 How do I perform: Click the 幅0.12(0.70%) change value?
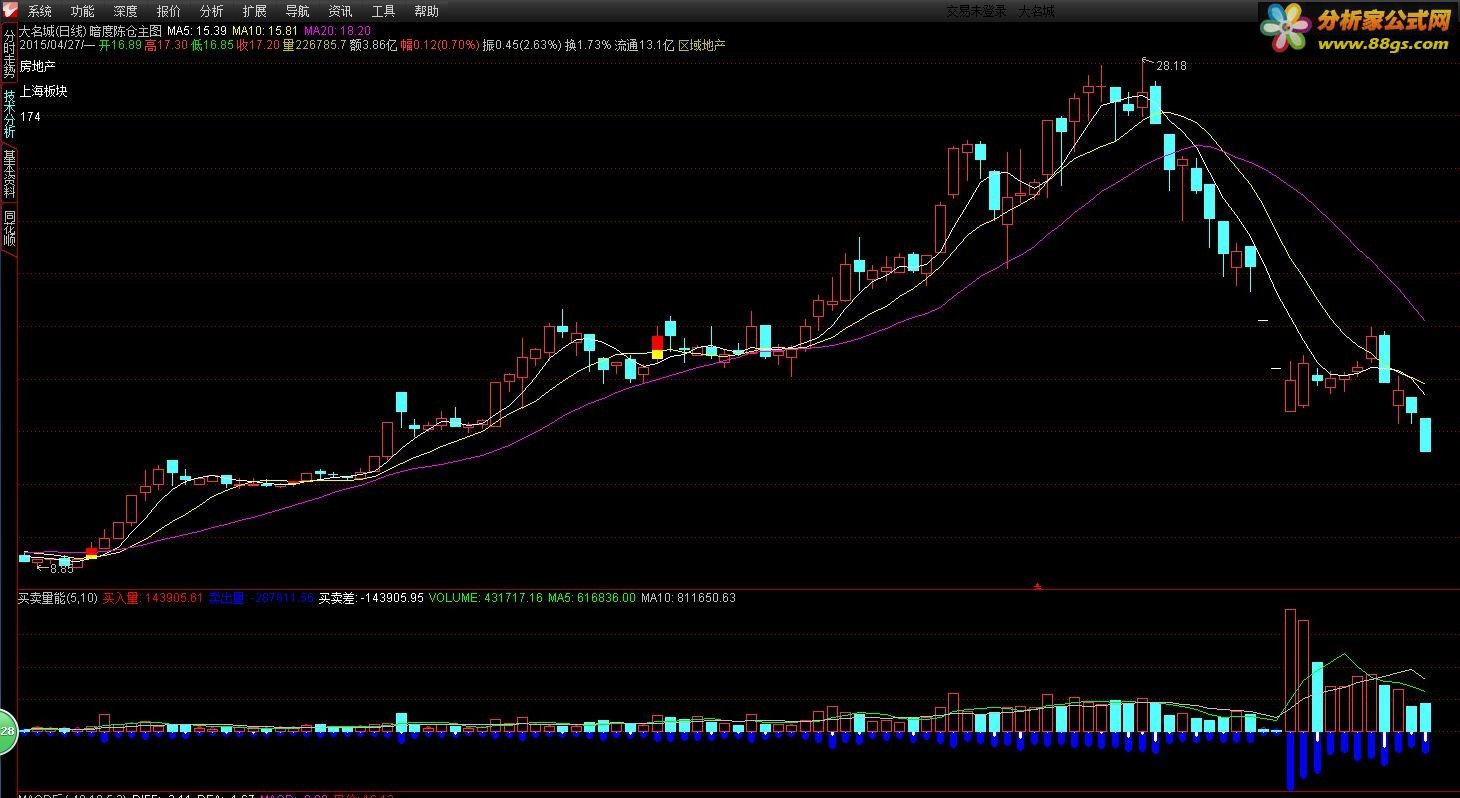point(439,45)
